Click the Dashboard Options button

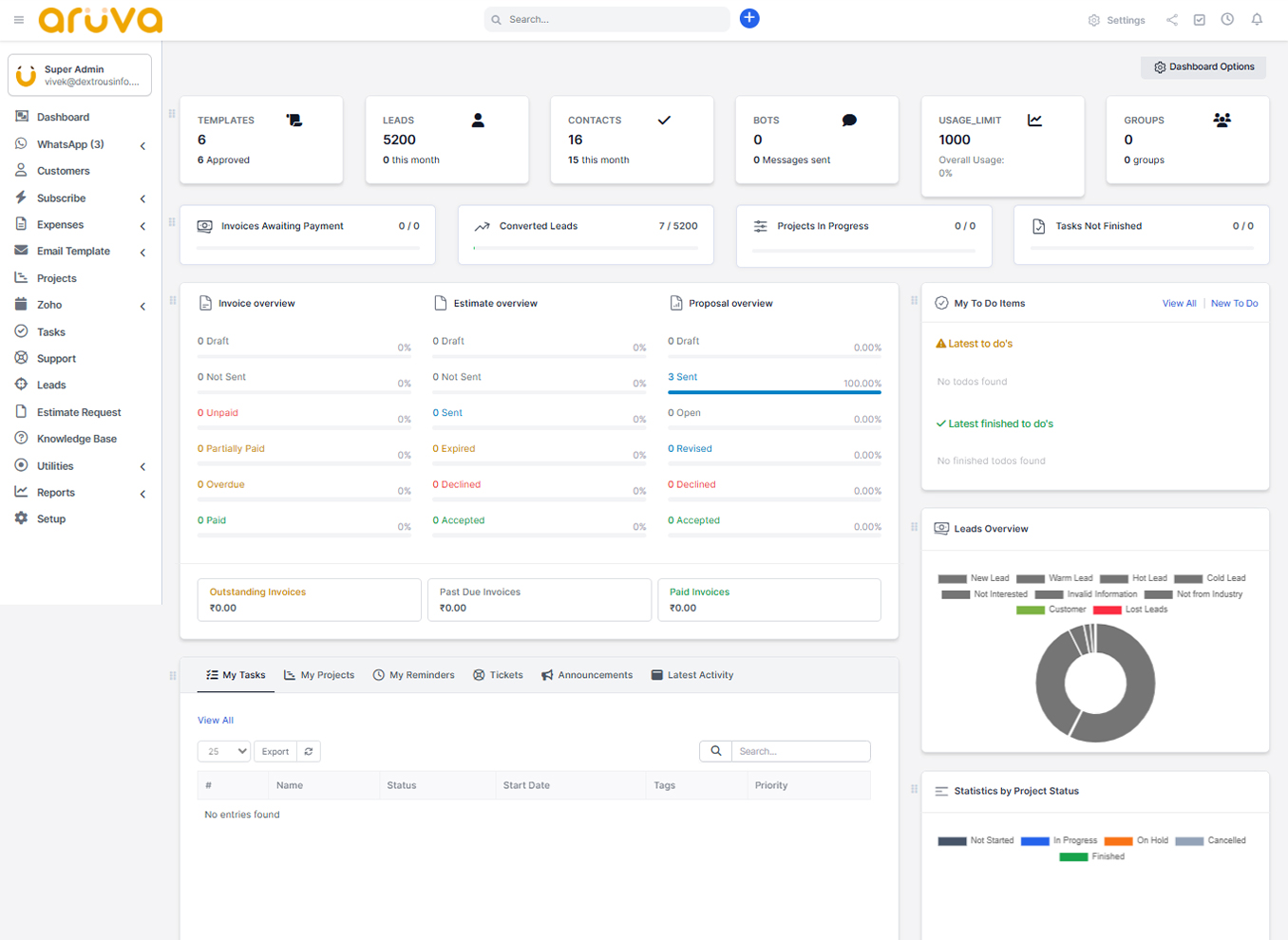pos(1203,67)
